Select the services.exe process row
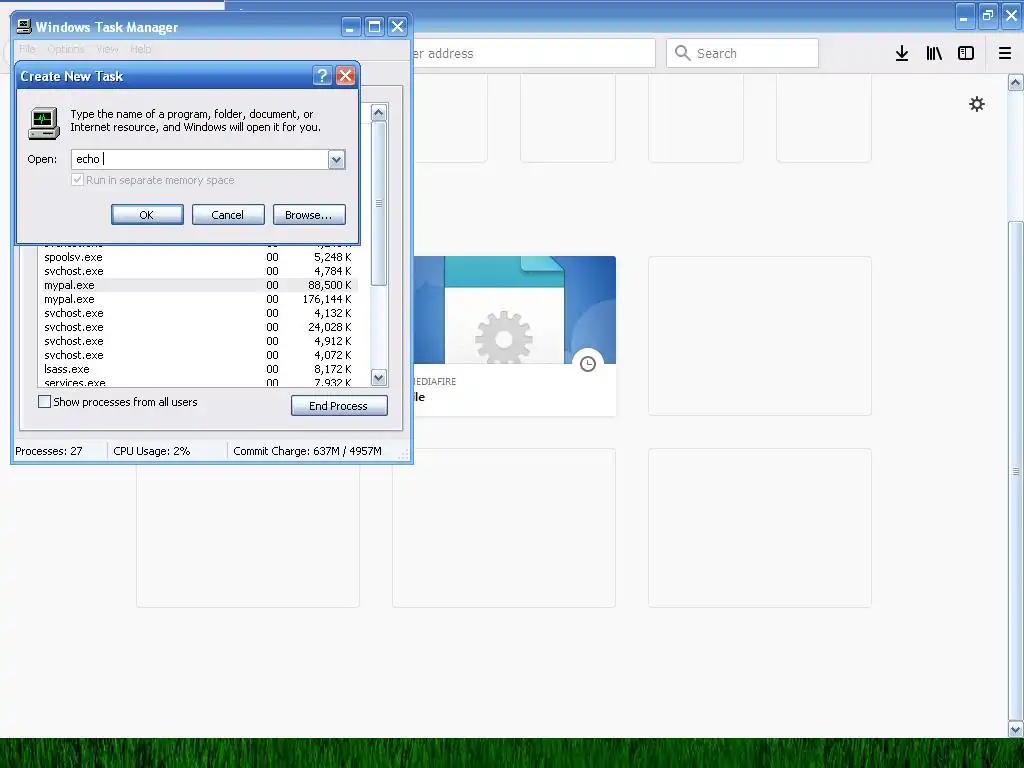The image size is (1024, 768). [x=198, y=382]
